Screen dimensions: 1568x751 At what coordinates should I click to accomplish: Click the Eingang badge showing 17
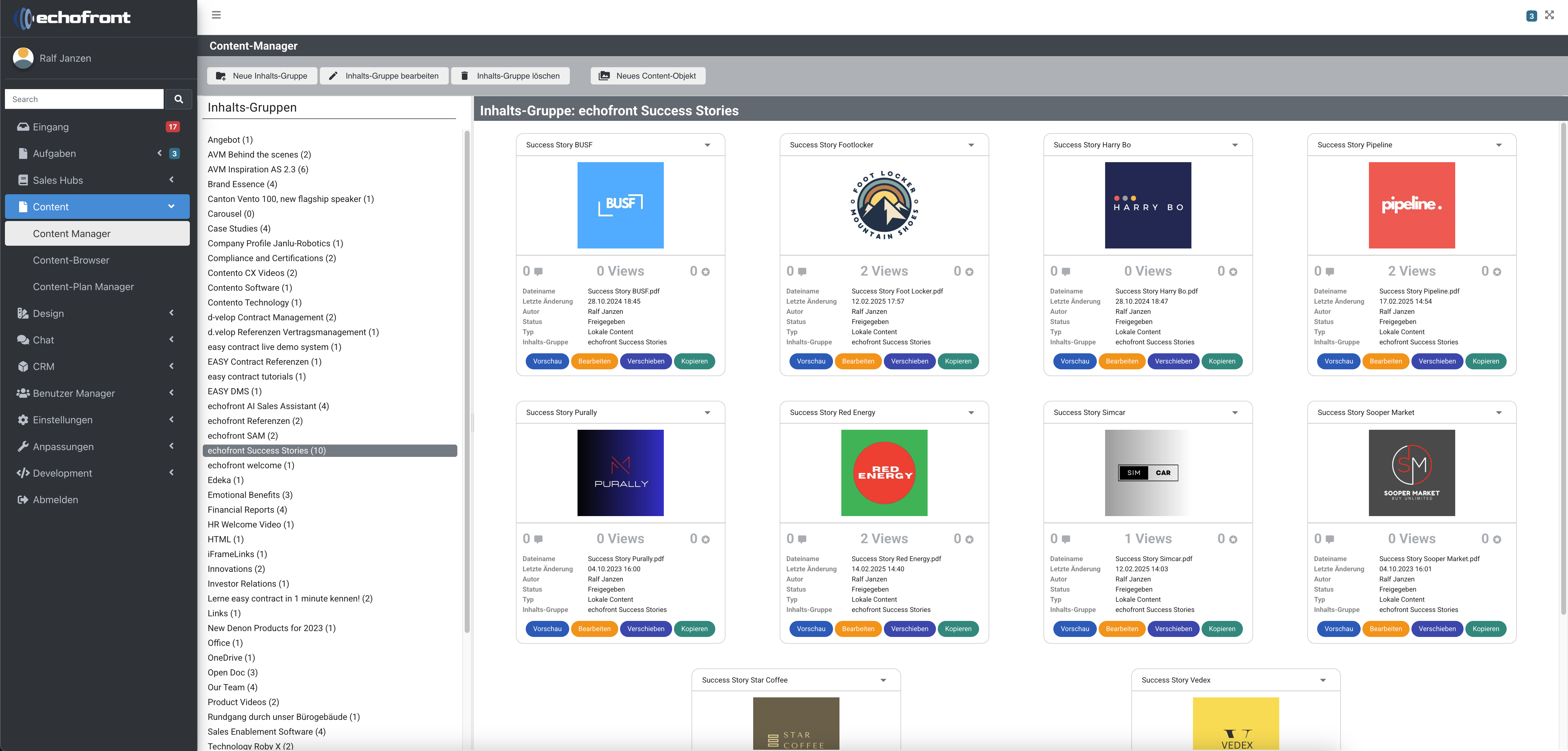point(173,127)
